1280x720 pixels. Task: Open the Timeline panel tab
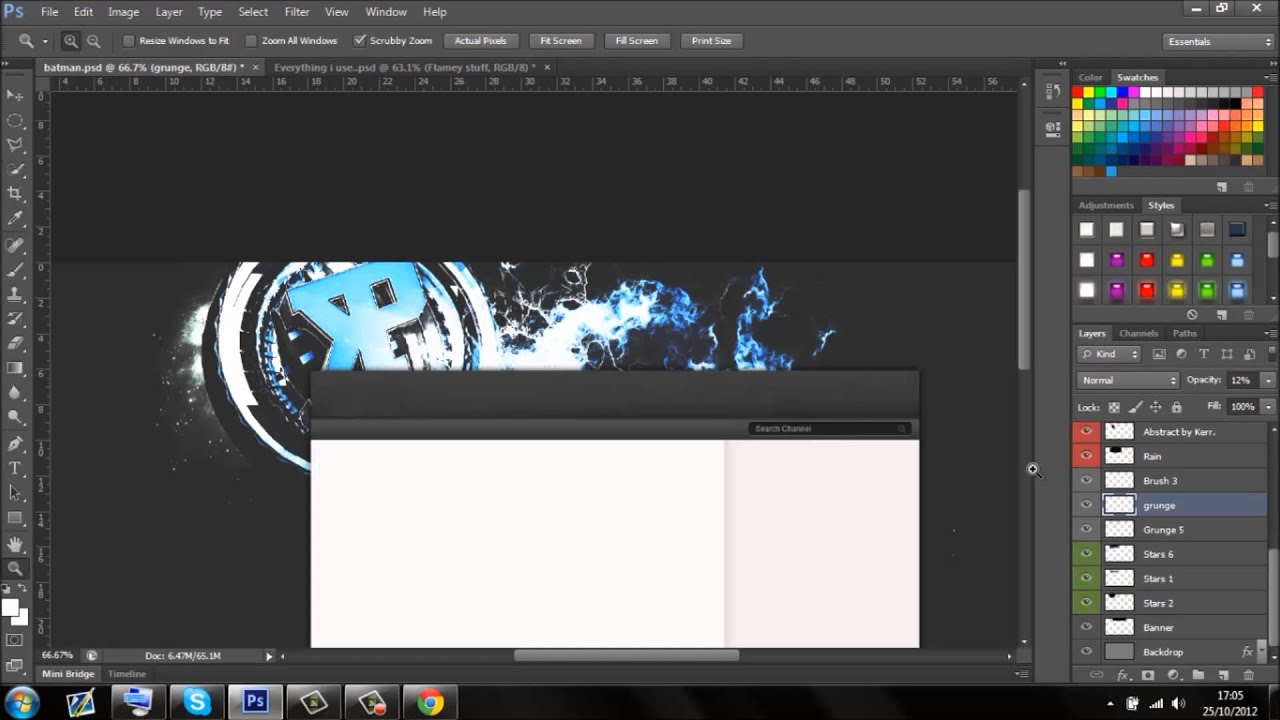[x=127, y=674]
